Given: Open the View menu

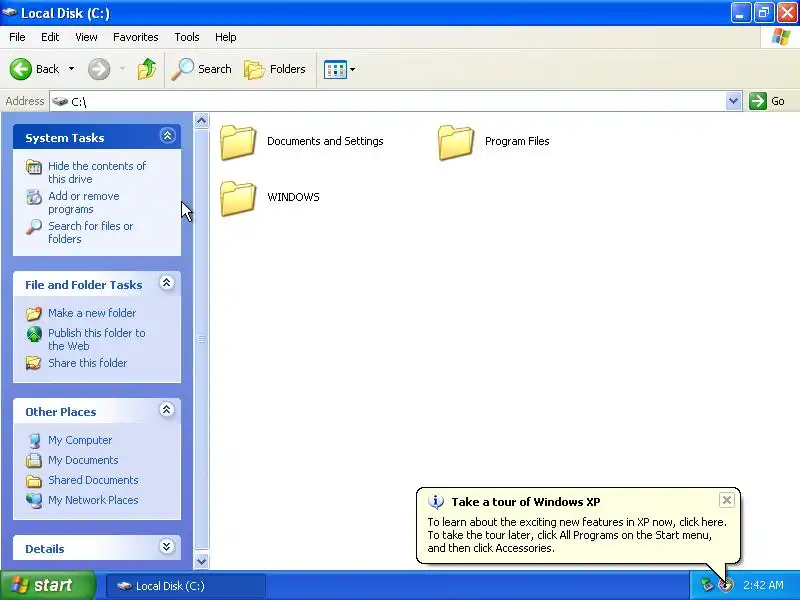Looking at the screenshot, I should click(86, 37).
